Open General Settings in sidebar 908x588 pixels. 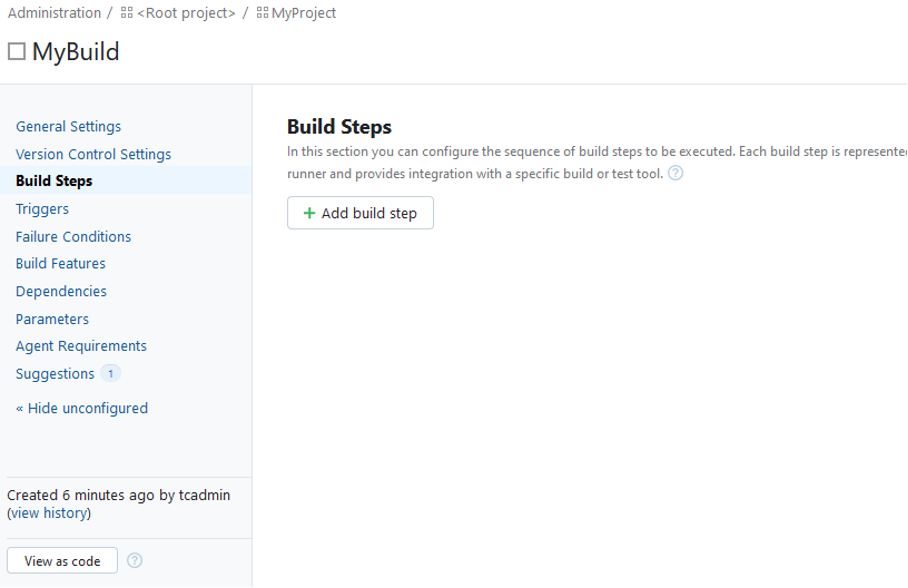(68, 126)
